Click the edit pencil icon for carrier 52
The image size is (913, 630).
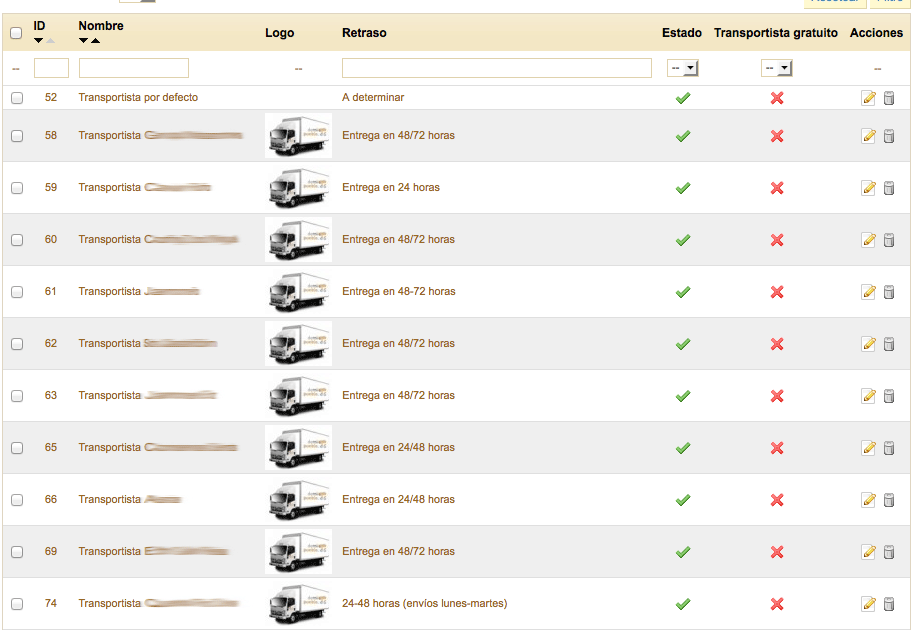(868, 98)
